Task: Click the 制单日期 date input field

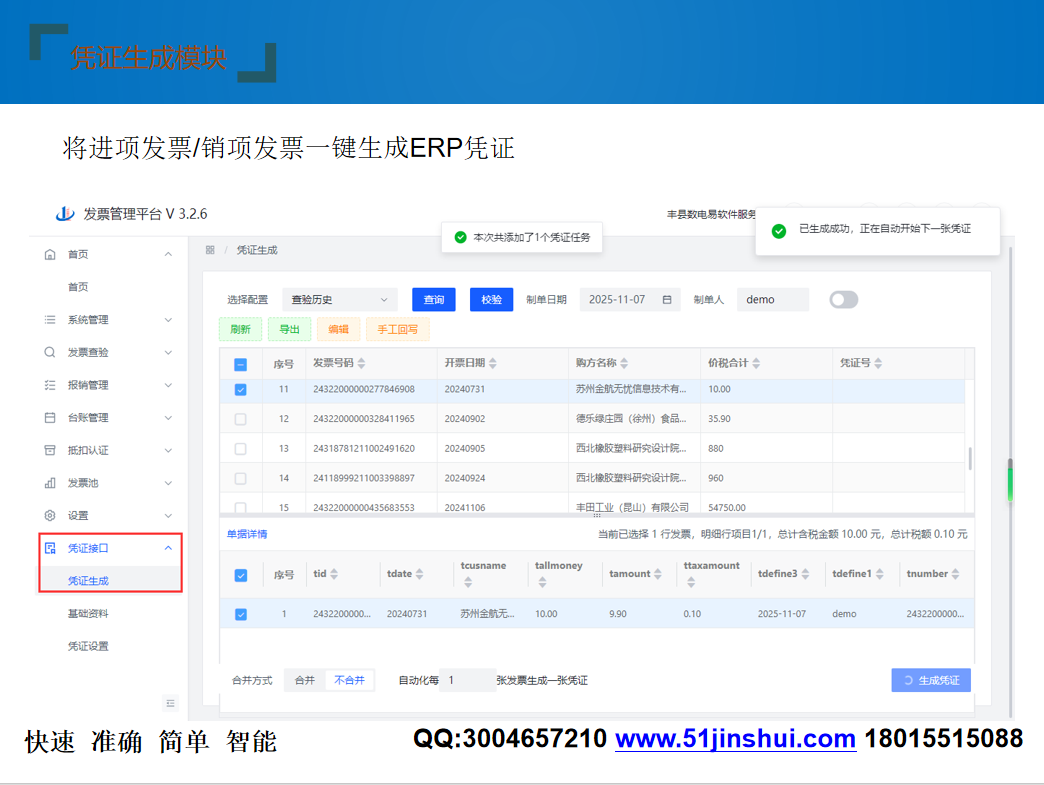Action: [x=620, y=300]
